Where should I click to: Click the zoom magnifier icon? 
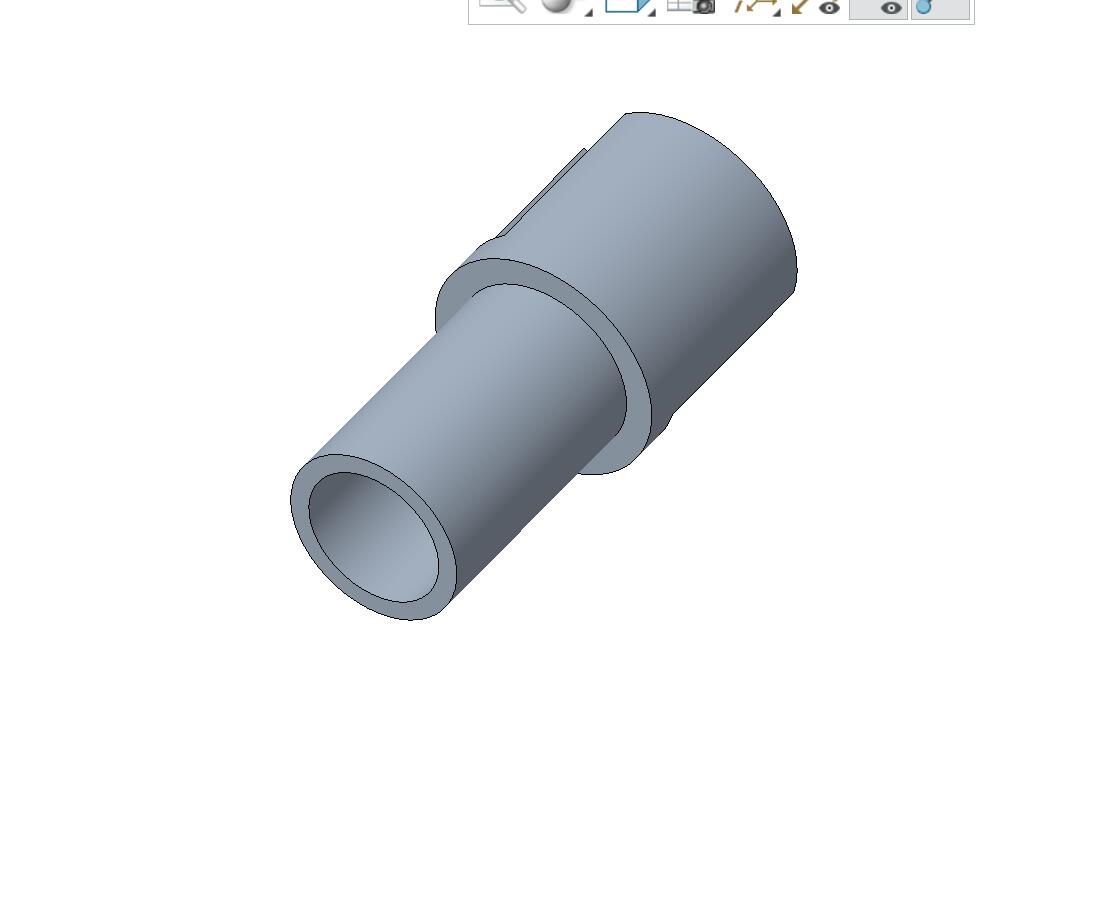503,6
